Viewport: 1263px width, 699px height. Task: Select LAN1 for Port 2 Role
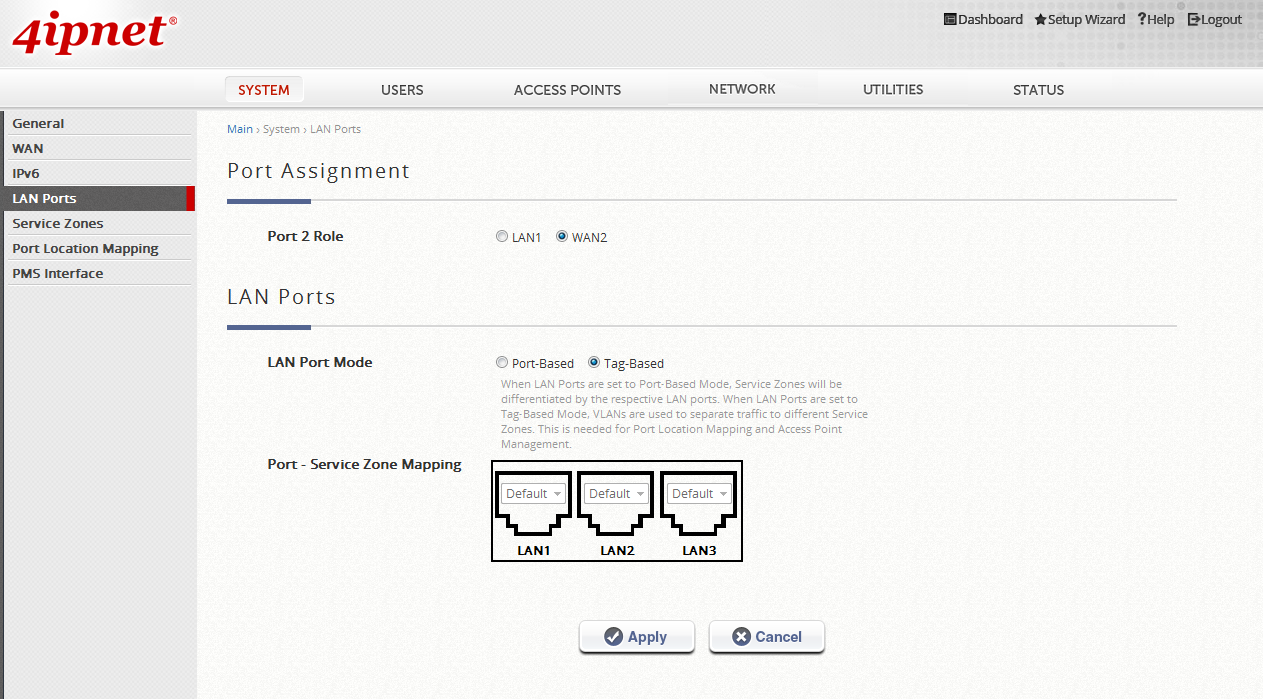[x=502, y=236]
